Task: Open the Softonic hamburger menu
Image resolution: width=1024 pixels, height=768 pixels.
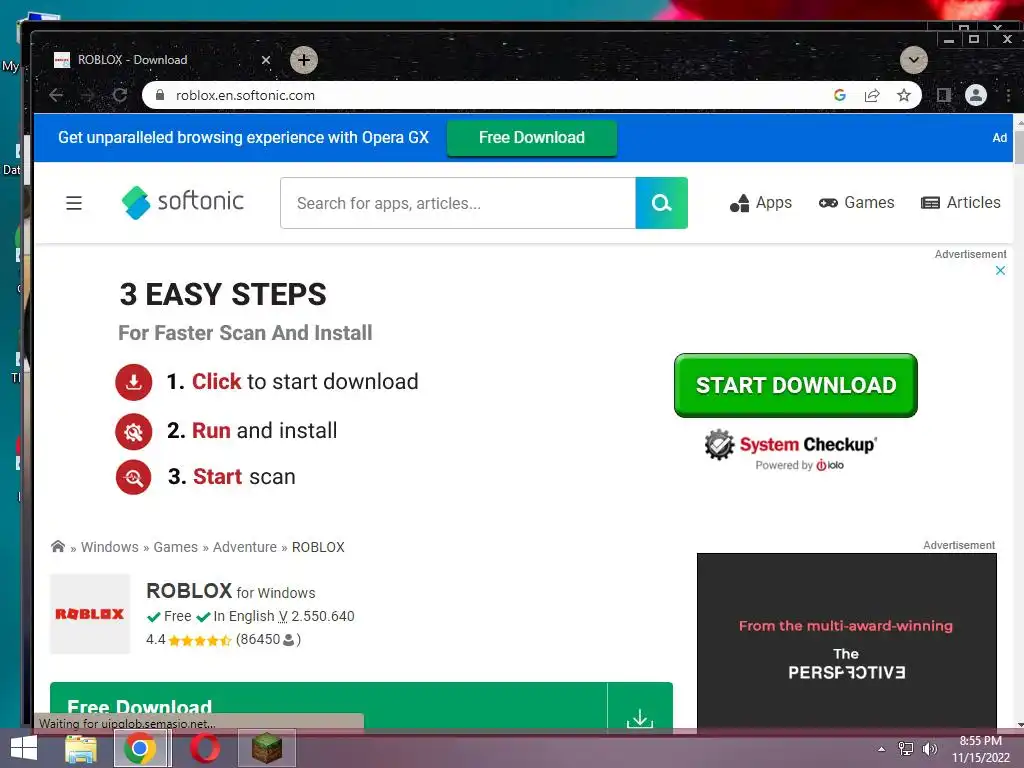Action: 74,203
